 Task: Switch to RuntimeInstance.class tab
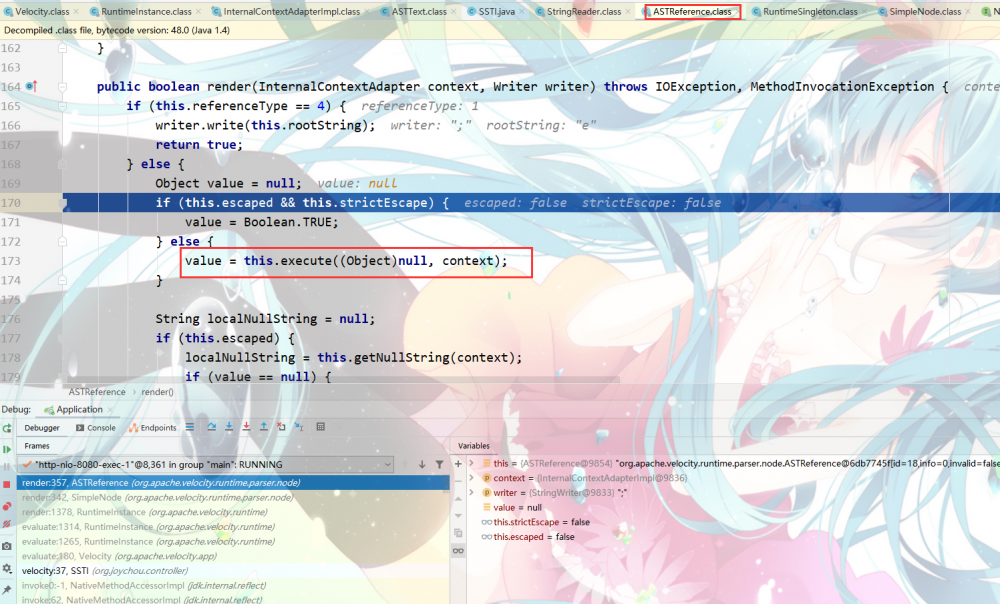coord(145,11)
